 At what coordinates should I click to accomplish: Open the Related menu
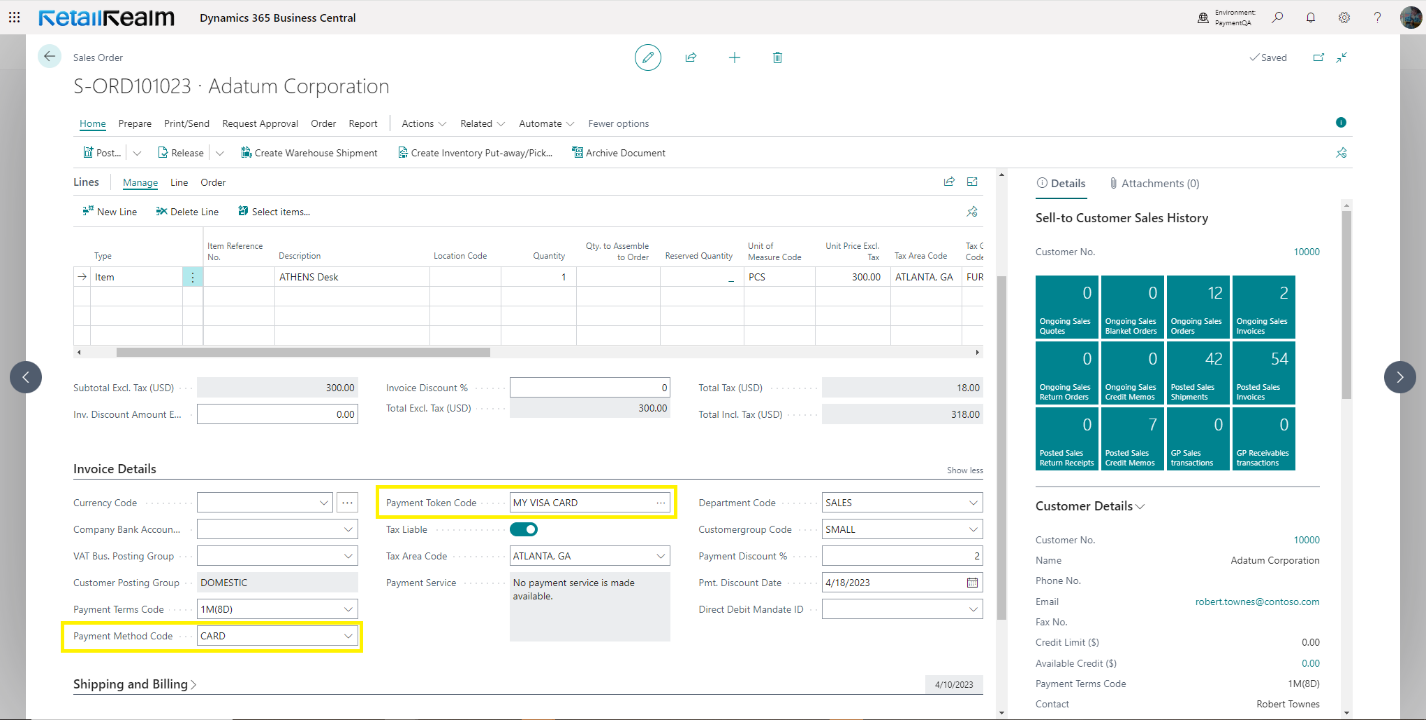[x=483, y=124]
